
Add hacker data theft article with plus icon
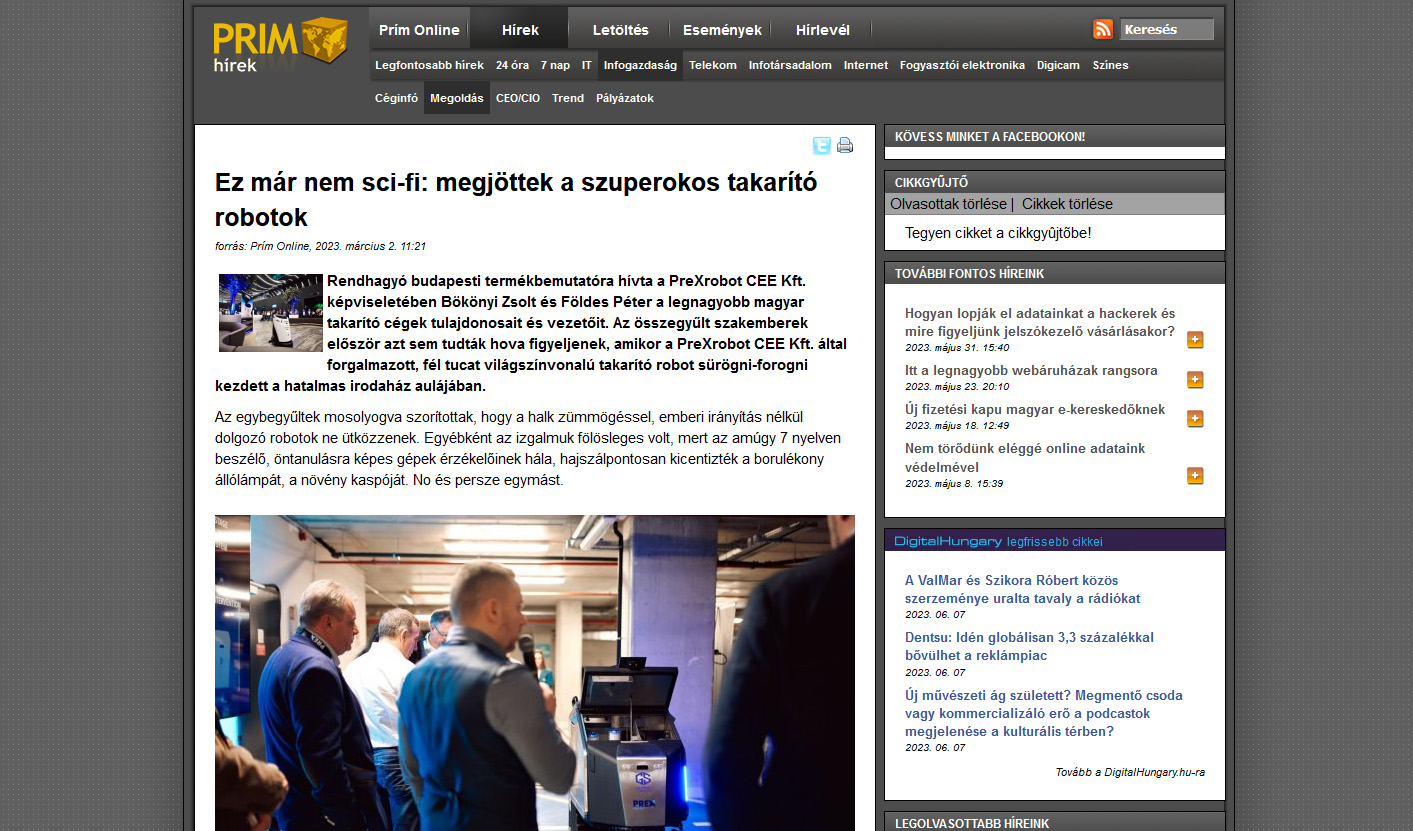1195,340
